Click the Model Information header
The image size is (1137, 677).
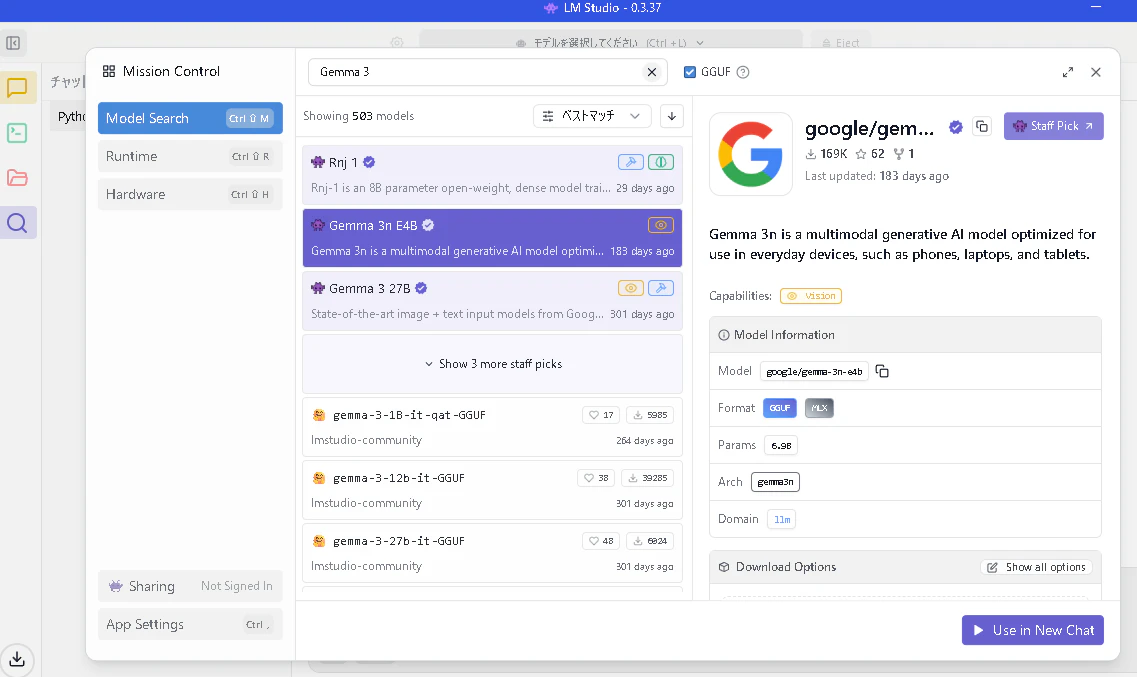[x=905, y=335]
